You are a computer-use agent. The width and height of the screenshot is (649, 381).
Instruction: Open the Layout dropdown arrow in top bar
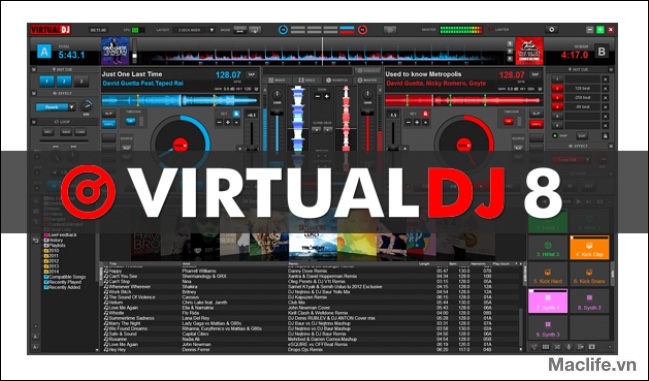point(212,30)
